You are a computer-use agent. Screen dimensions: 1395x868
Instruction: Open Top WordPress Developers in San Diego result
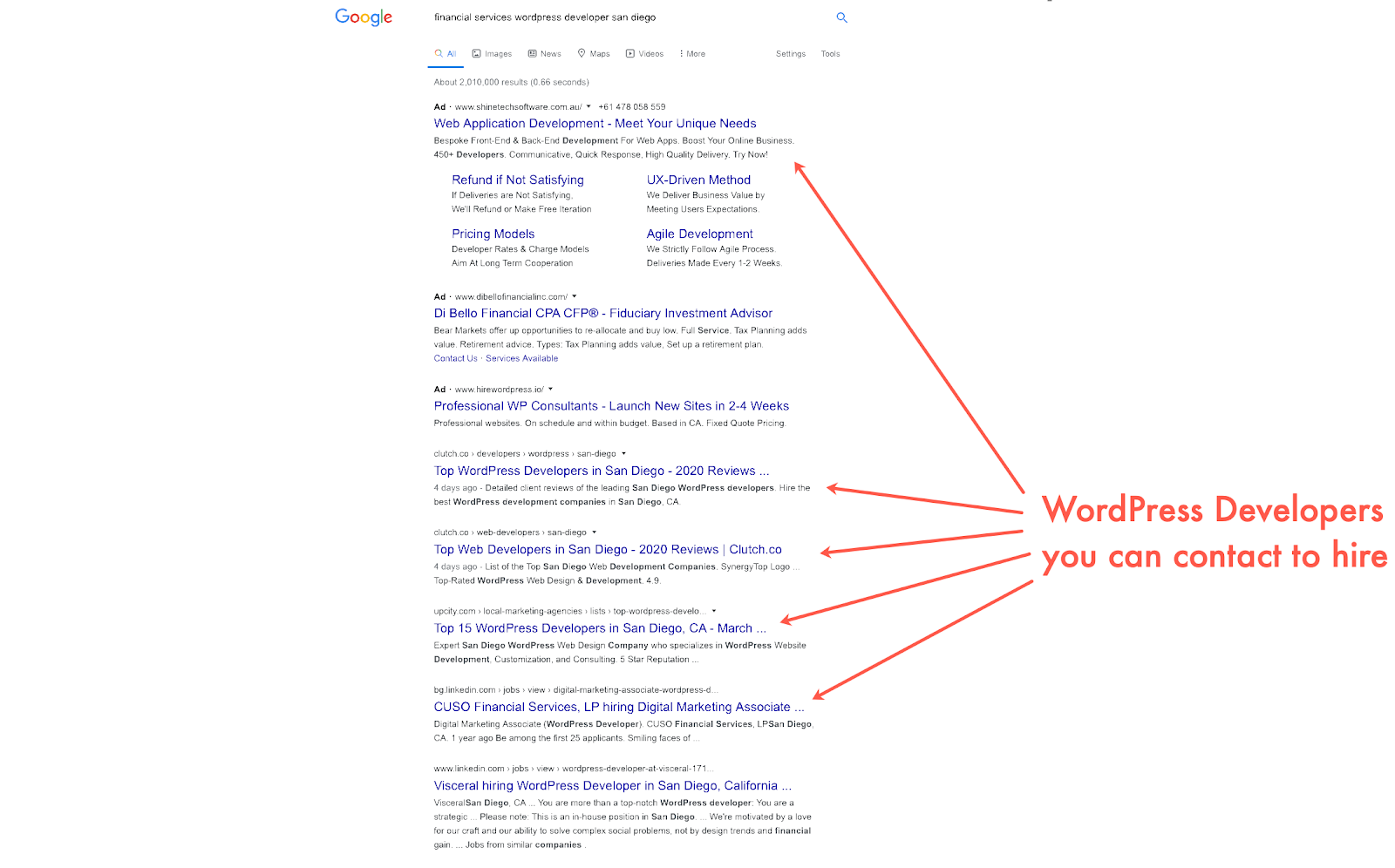tap(602, 471)
